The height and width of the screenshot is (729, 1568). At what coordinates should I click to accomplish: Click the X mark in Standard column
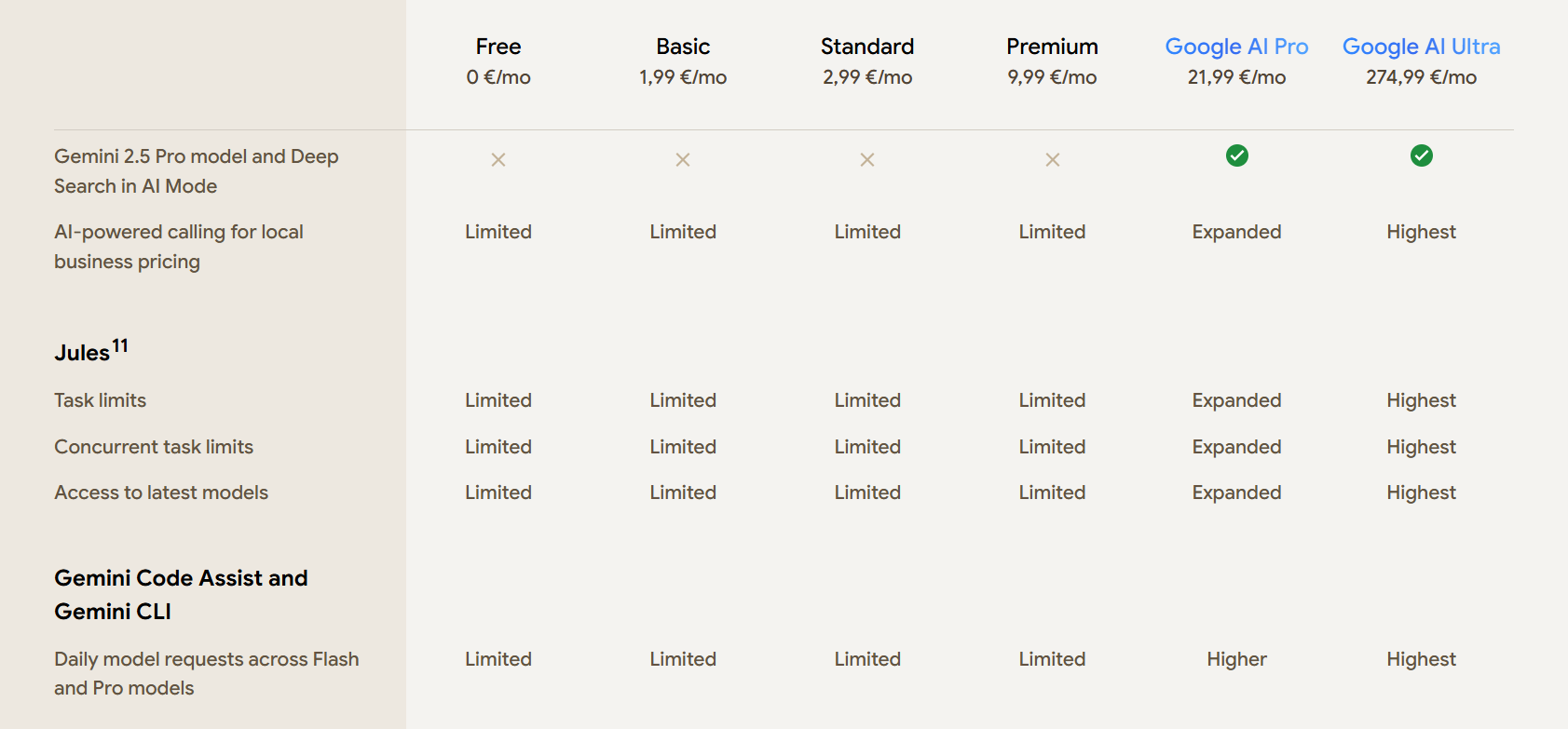[x=867, y=160]
